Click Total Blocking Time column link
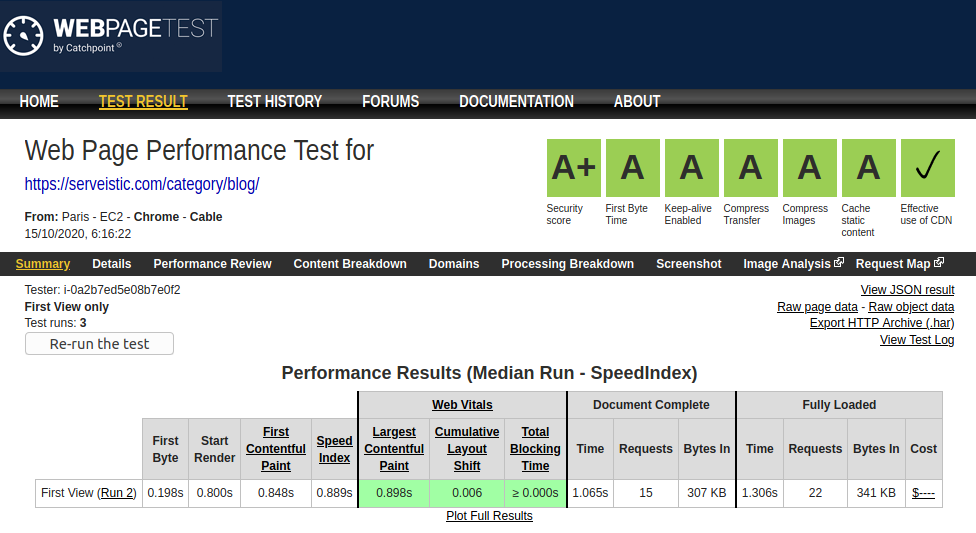The height and width of the screenshot is (533, 976). click(x=535, y=449)
